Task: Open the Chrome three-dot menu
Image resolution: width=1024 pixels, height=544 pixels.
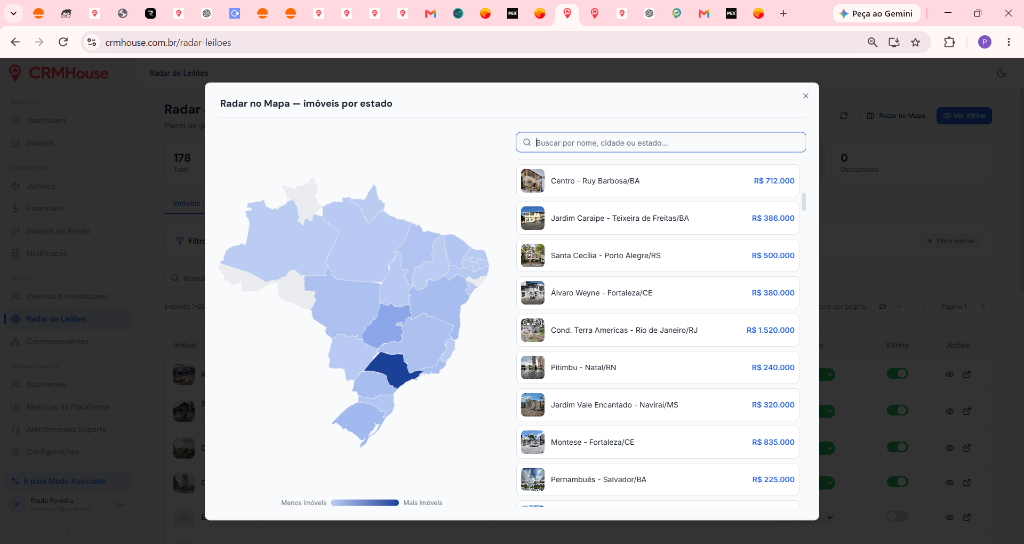Action: pos(1008,42)
